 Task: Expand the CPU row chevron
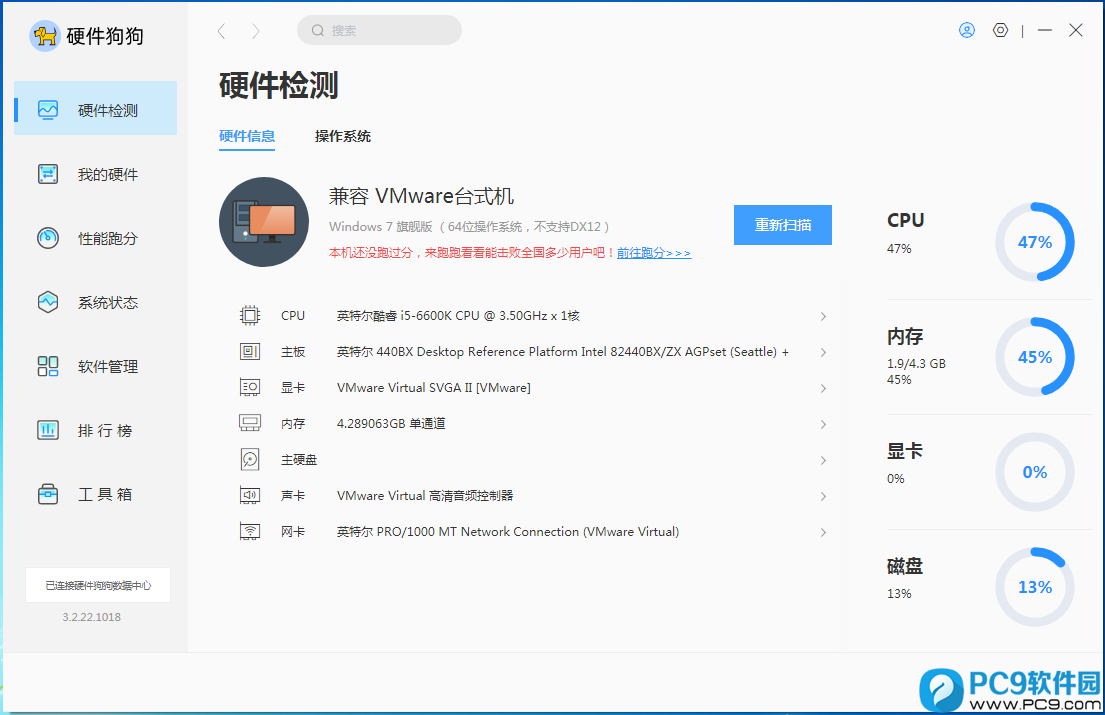click(823, 316)
